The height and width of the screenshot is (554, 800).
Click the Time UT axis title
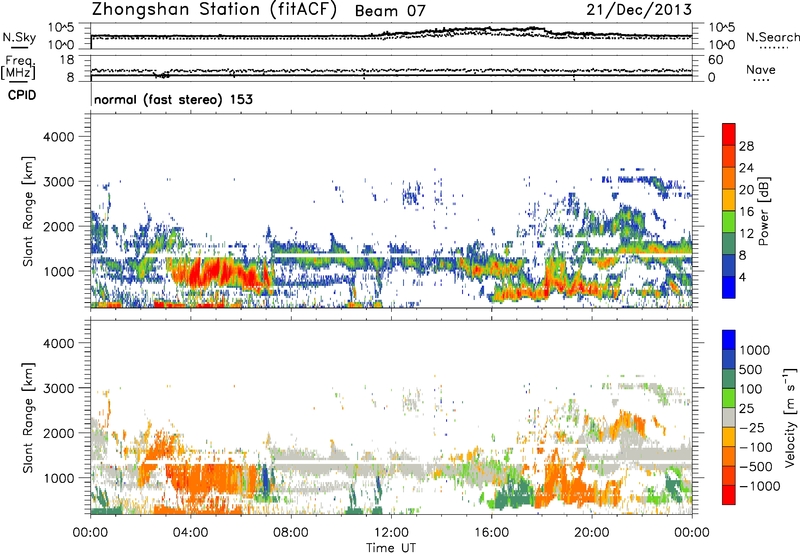391,548
